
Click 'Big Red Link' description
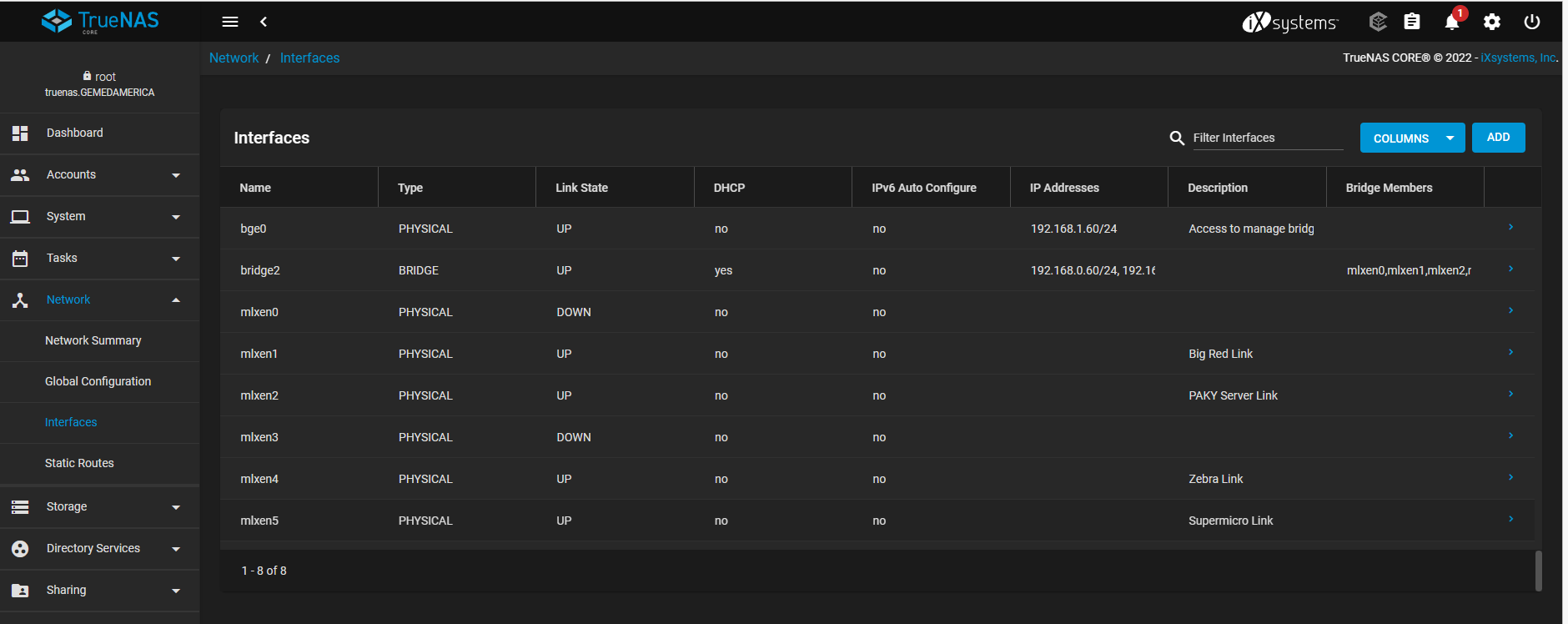pos(1220,354)
